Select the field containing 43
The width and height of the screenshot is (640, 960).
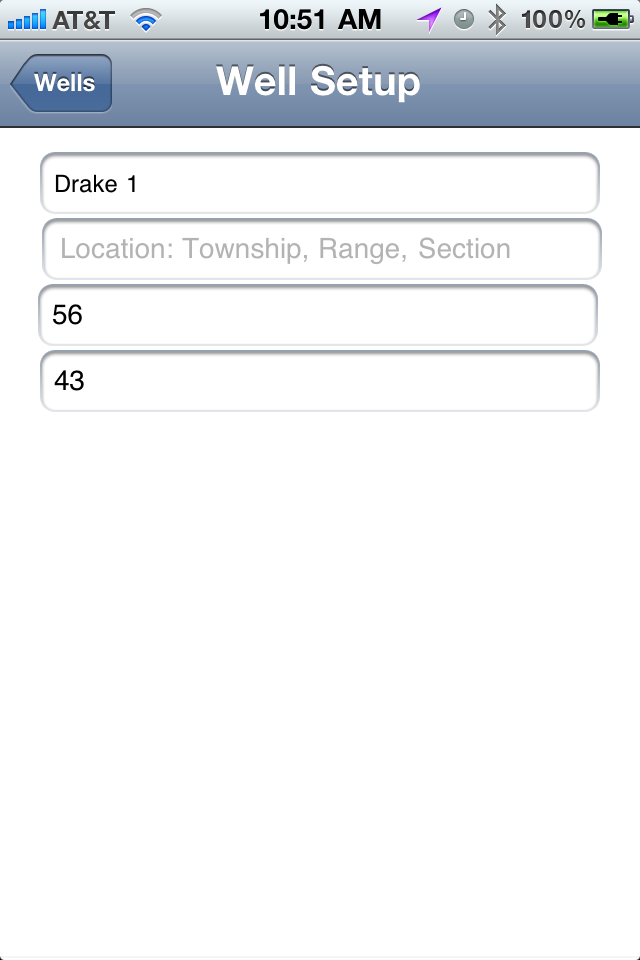(320, 381)
